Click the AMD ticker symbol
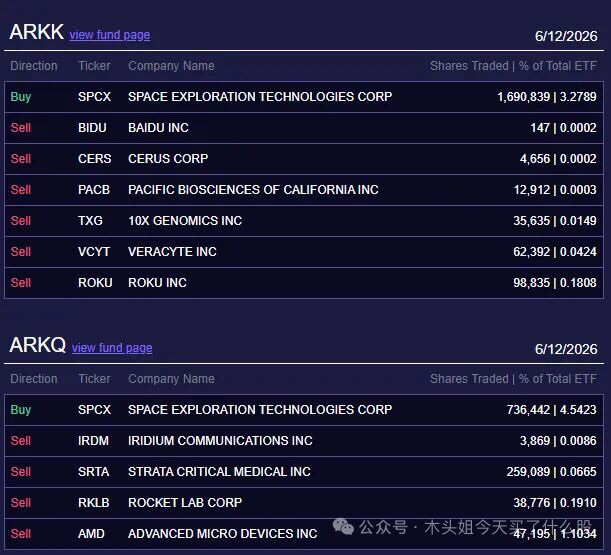 pyautogui.click(x=91, y=534)
